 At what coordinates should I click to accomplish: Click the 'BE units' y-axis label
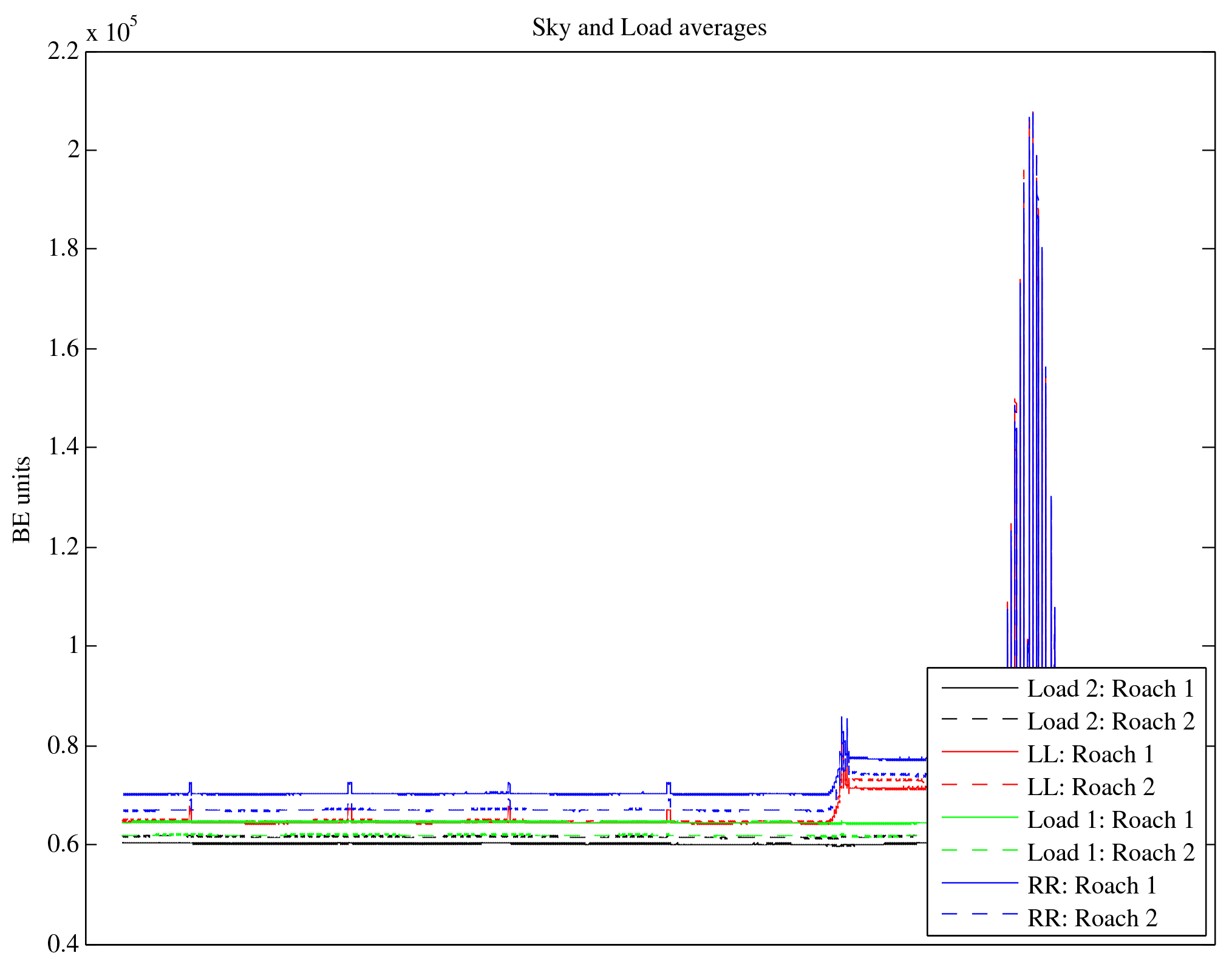pyautogui.click(x=22, y=499)
